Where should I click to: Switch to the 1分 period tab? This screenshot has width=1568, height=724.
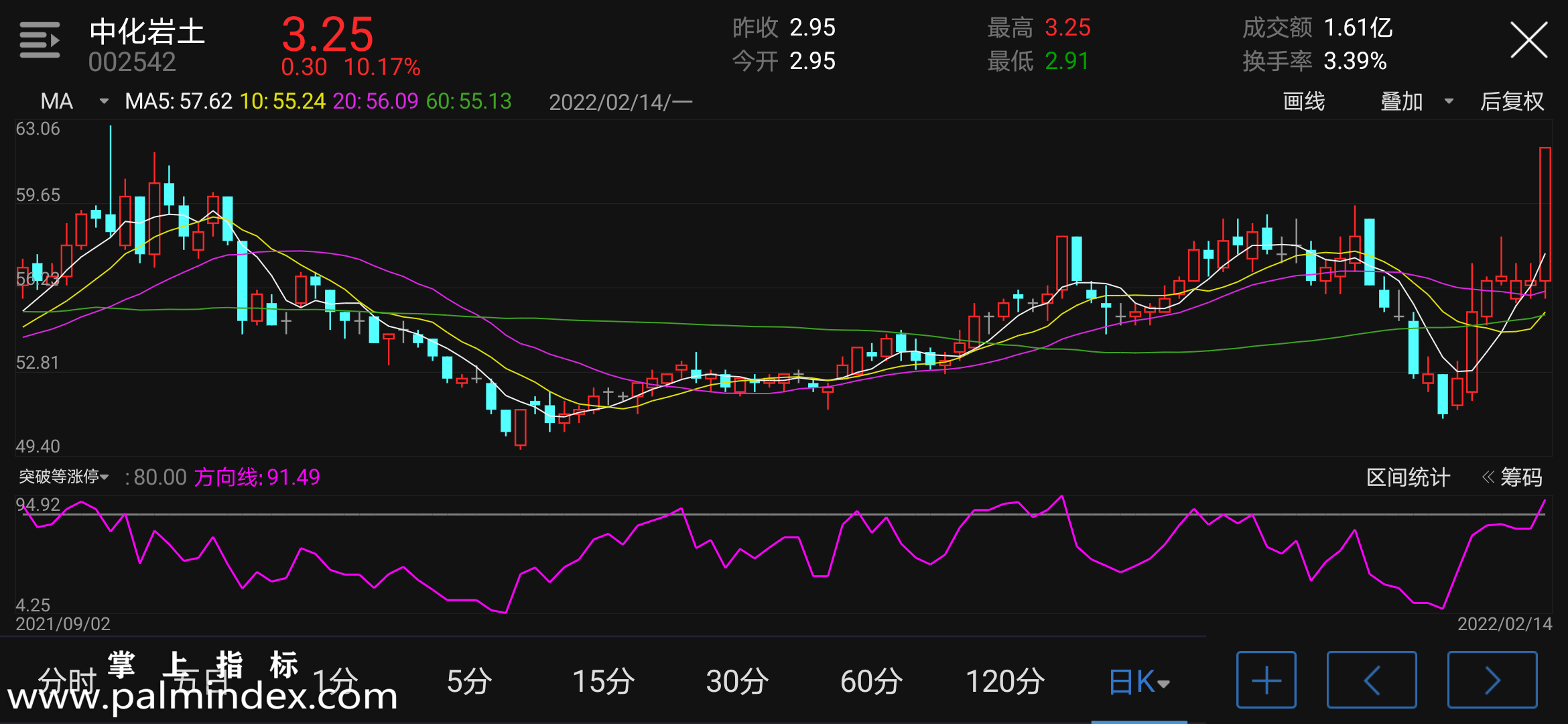tap(335, 682)
